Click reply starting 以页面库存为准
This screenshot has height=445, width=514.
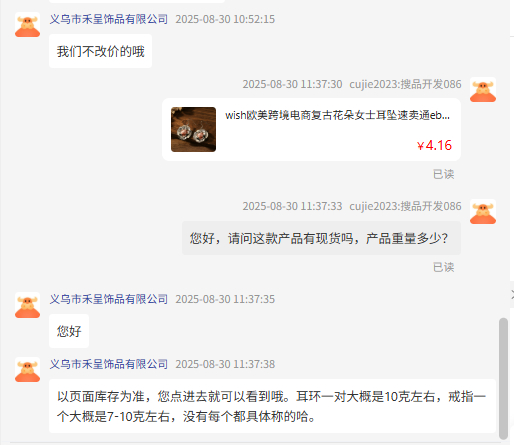click(x=272, y=406)
